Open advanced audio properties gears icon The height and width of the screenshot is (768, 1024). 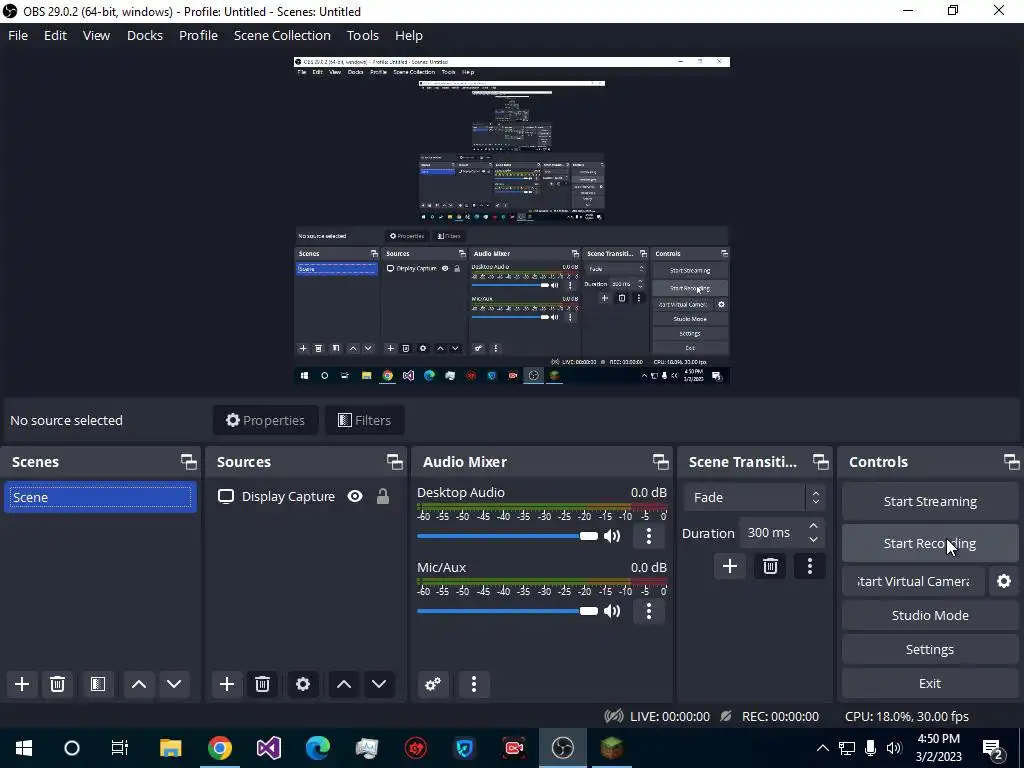(432, 684)
